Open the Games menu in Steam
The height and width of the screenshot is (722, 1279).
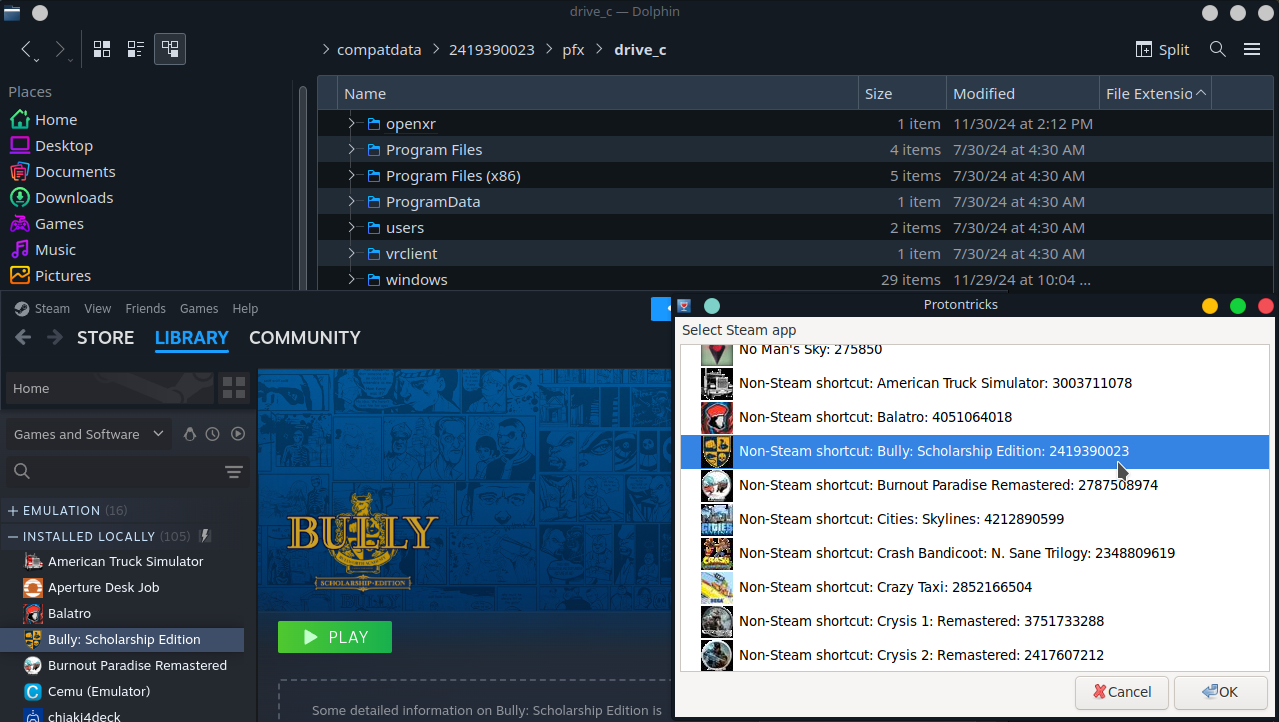point(199,308)
